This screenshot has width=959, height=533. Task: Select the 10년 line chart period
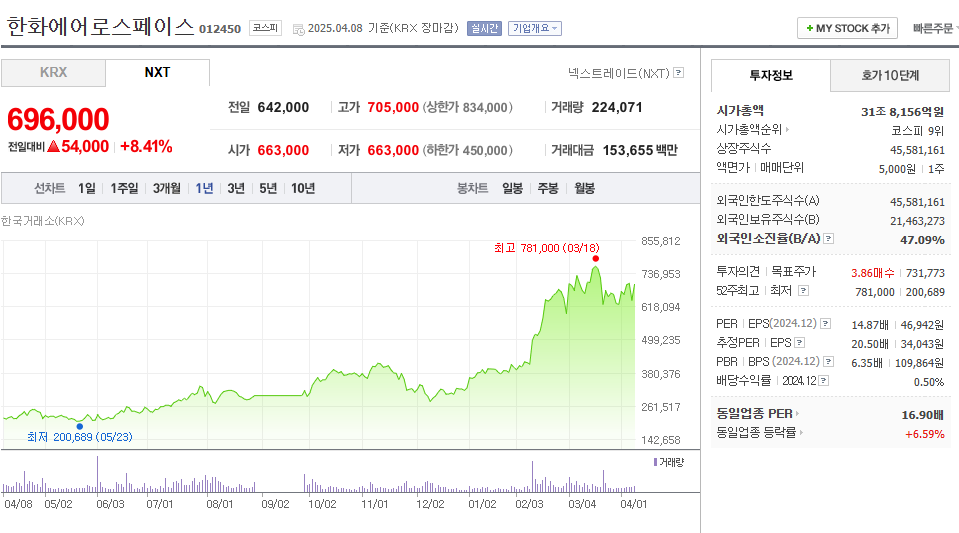(303, 188)
